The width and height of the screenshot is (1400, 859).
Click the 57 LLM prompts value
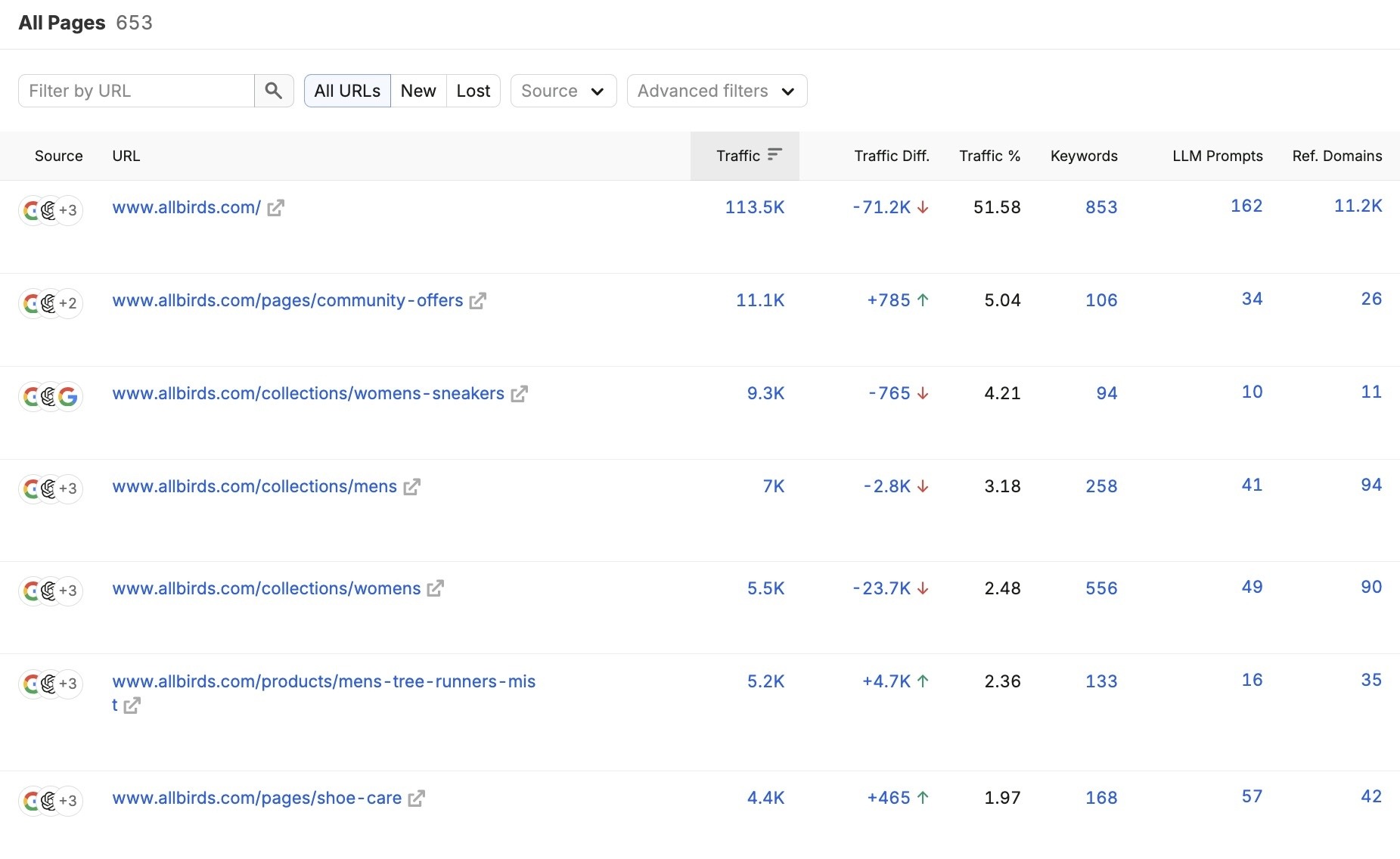pos(1252,796)
